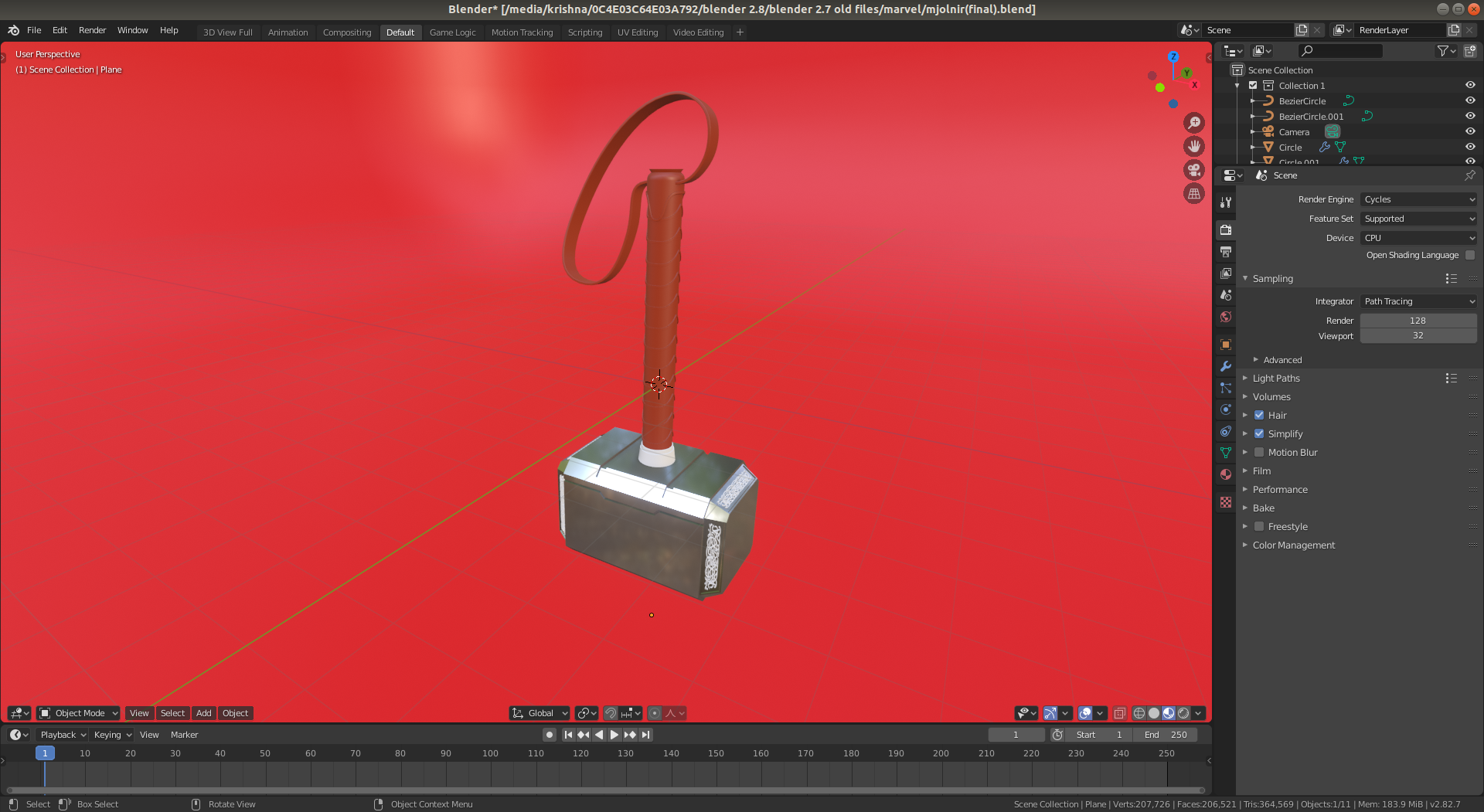Toggle X-ray view in viewport header
This screenshot has width=1484, height=812.
1119,713
